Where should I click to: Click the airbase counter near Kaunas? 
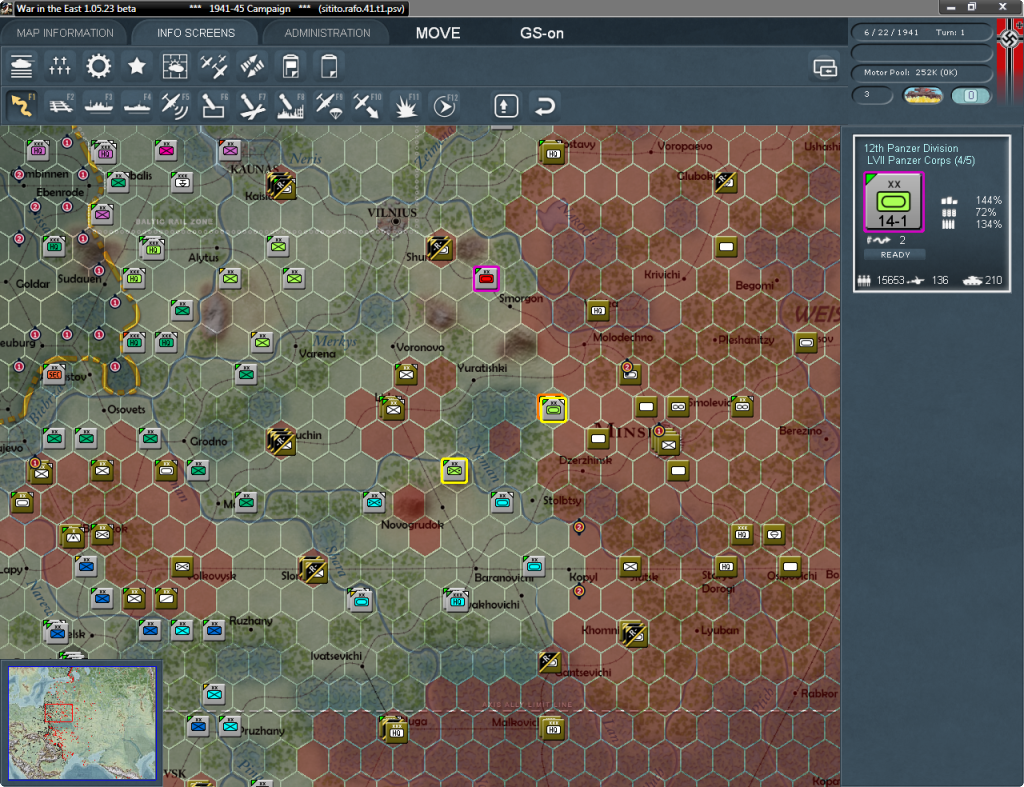pyautogui.click(x=281, y=186)
